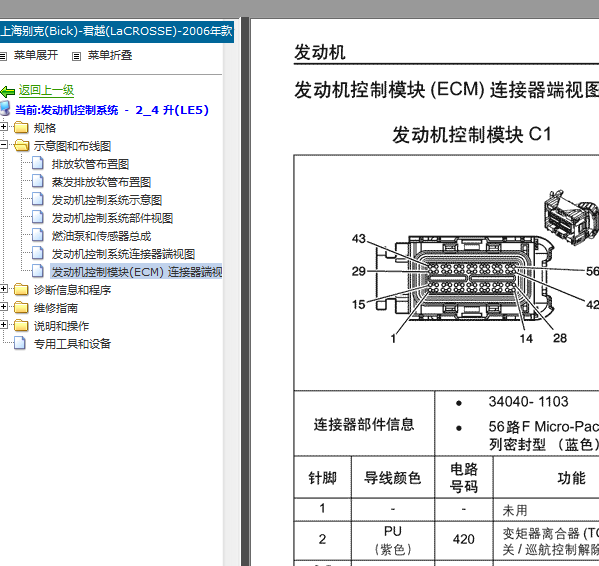Open 发动机控制系统连接器端视图 page

tap(123, 254)
